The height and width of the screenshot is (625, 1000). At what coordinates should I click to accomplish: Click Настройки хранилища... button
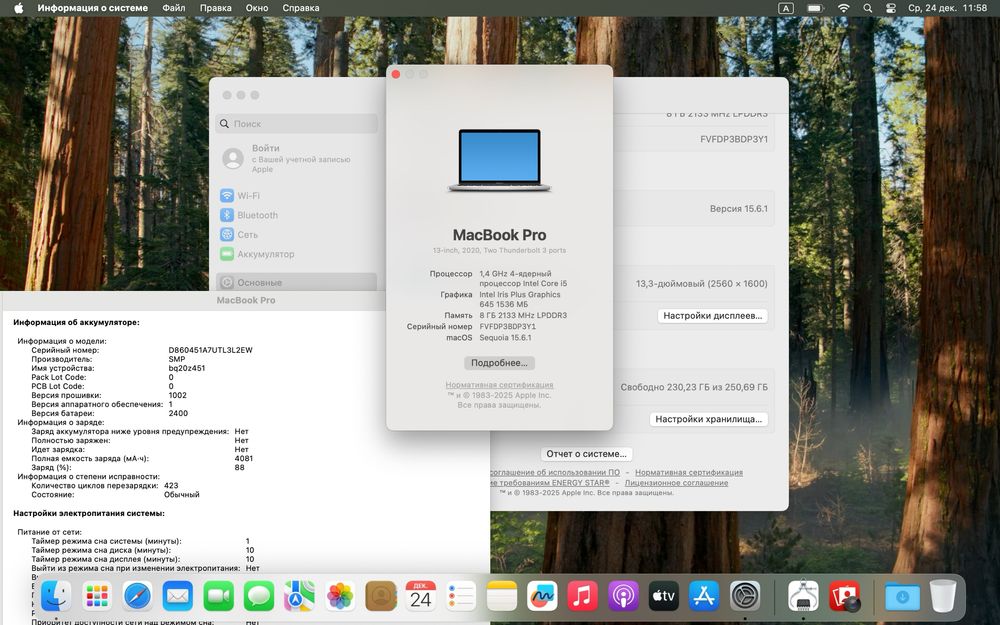click(x=709, y=419)
